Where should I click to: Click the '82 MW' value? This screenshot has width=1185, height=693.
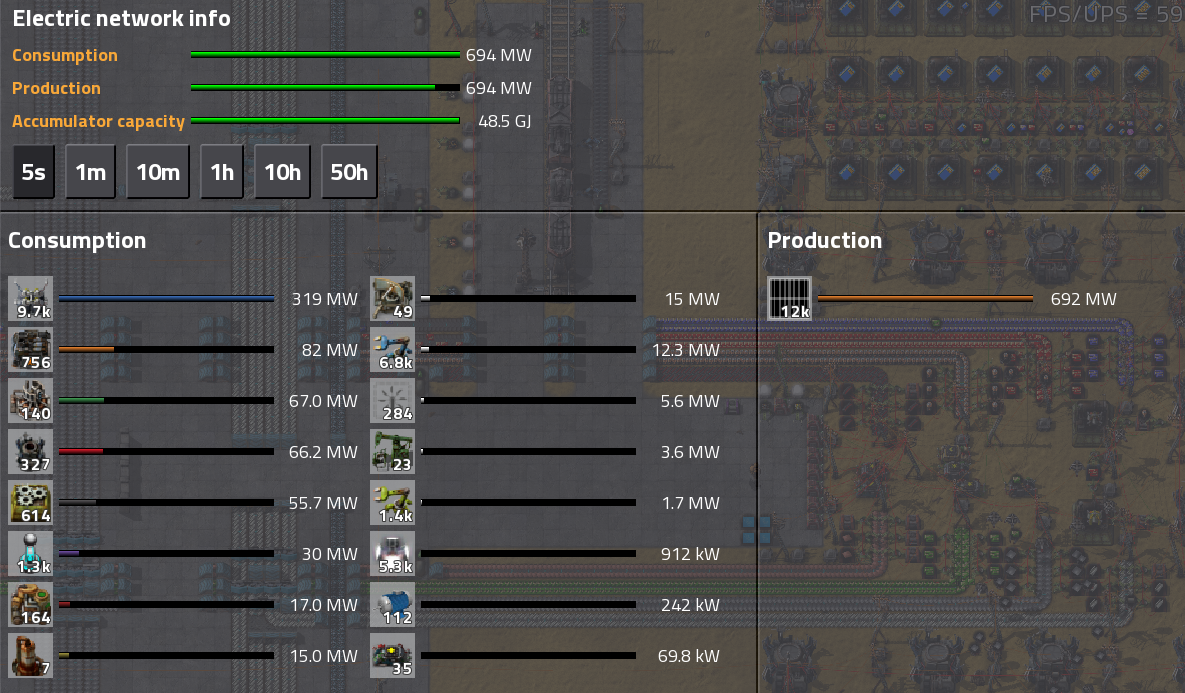(330, 350)
